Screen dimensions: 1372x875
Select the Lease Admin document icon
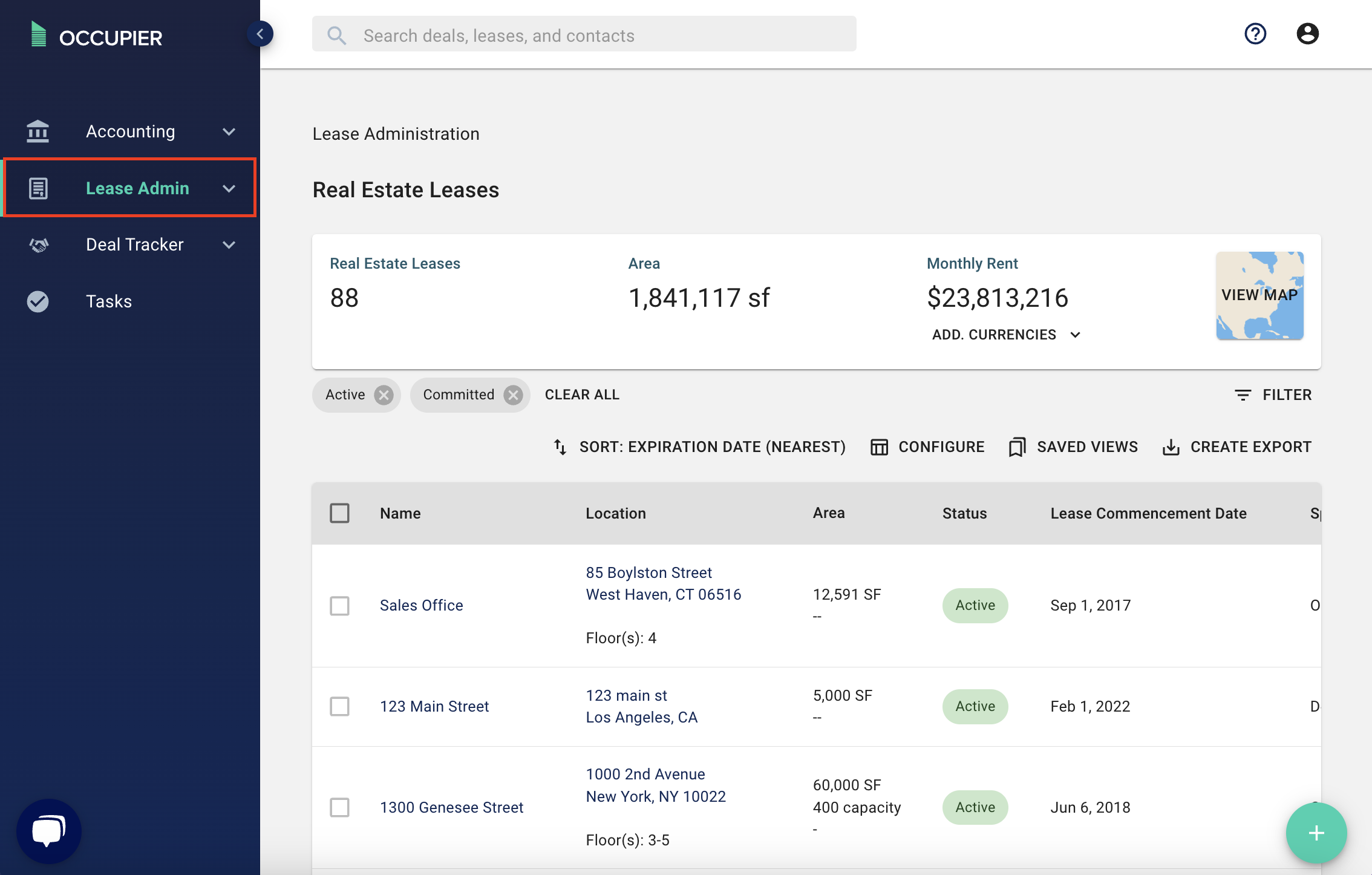point(38,188)
